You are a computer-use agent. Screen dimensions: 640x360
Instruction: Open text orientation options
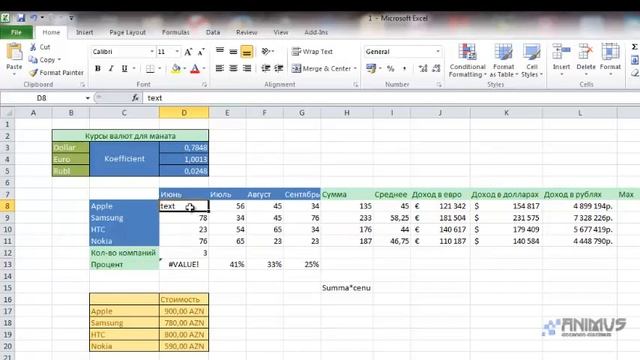click(267, 51)
